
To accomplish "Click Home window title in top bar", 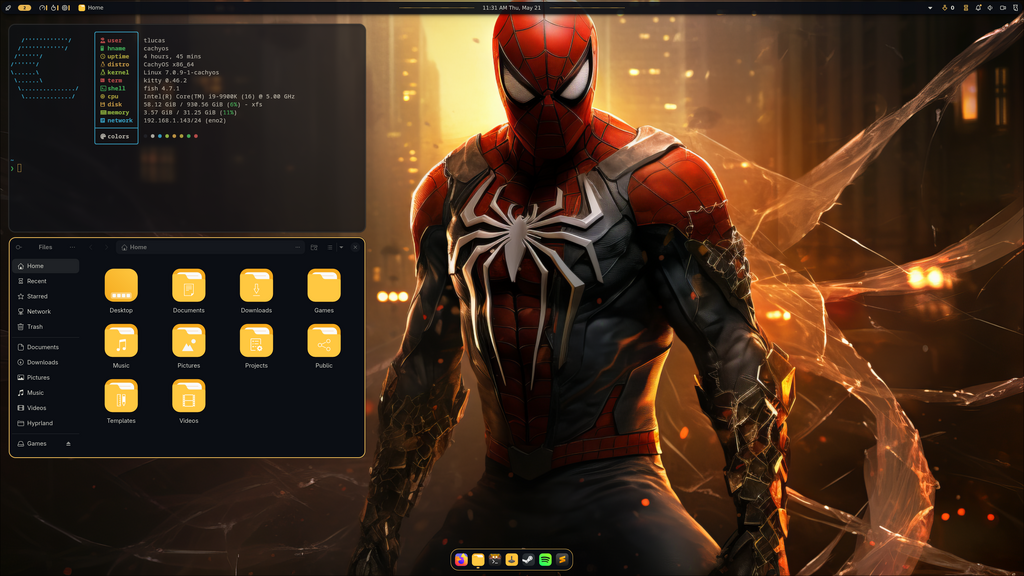I will 91,8.
